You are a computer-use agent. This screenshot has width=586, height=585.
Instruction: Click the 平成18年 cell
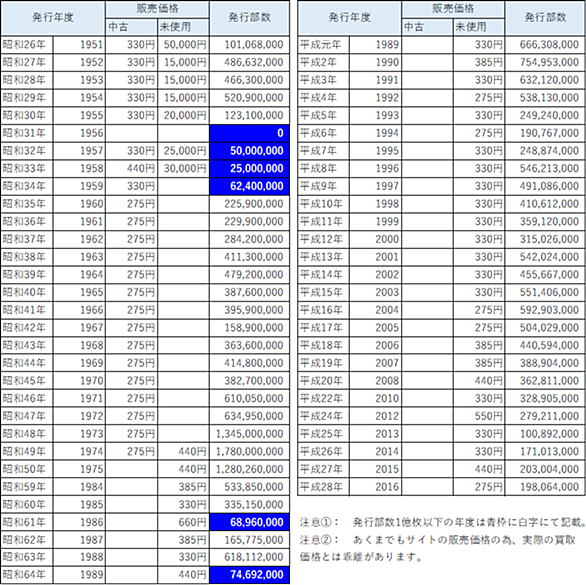324,345
